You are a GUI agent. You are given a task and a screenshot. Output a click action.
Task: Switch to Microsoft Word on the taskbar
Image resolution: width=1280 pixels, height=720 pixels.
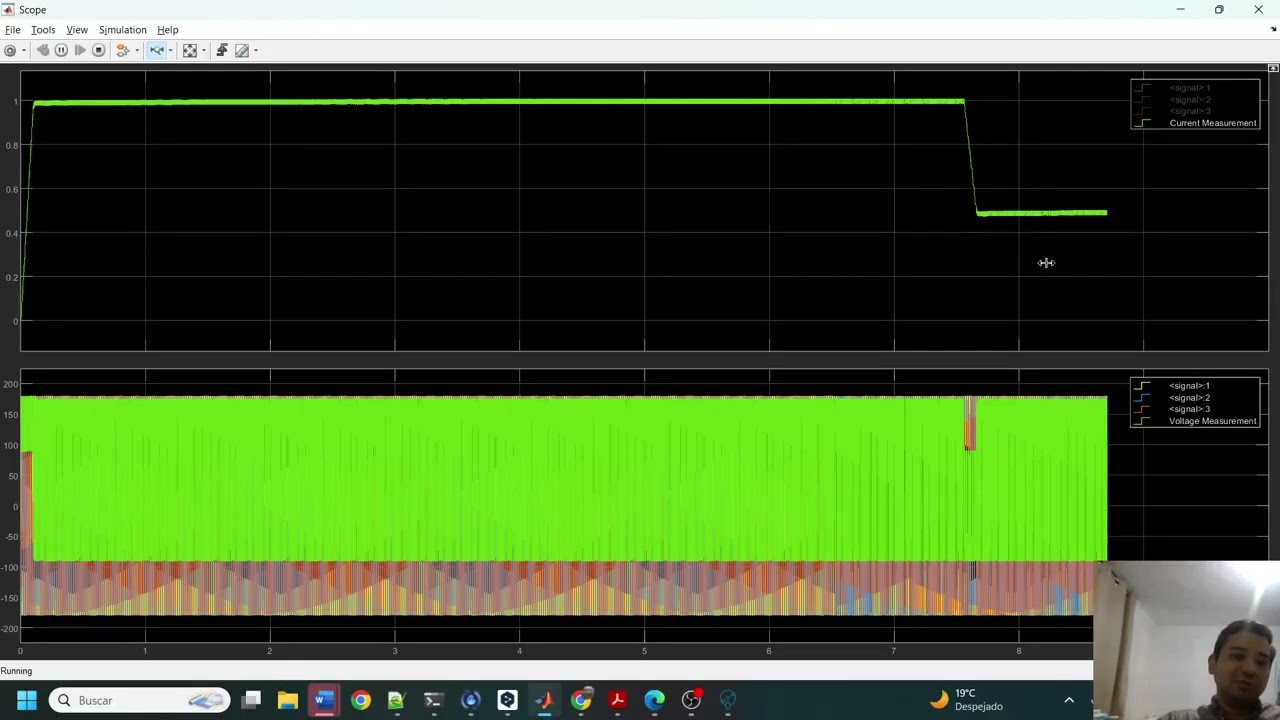[x=324, y=700]
